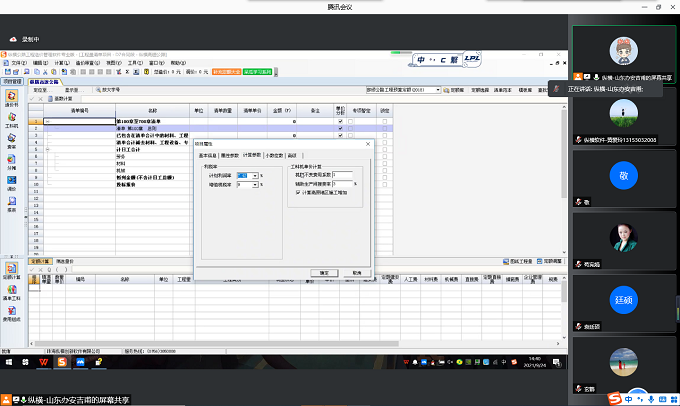
Task: Open the 文件 menu
Action: 18,63
